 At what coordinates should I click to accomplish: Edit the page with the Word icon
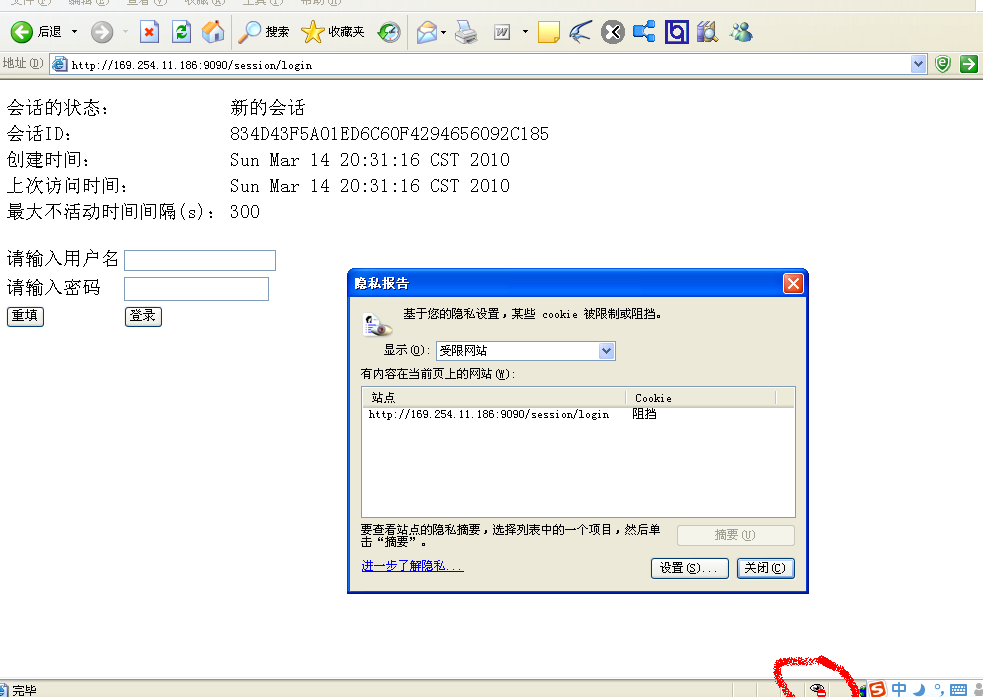click(502, 31)
